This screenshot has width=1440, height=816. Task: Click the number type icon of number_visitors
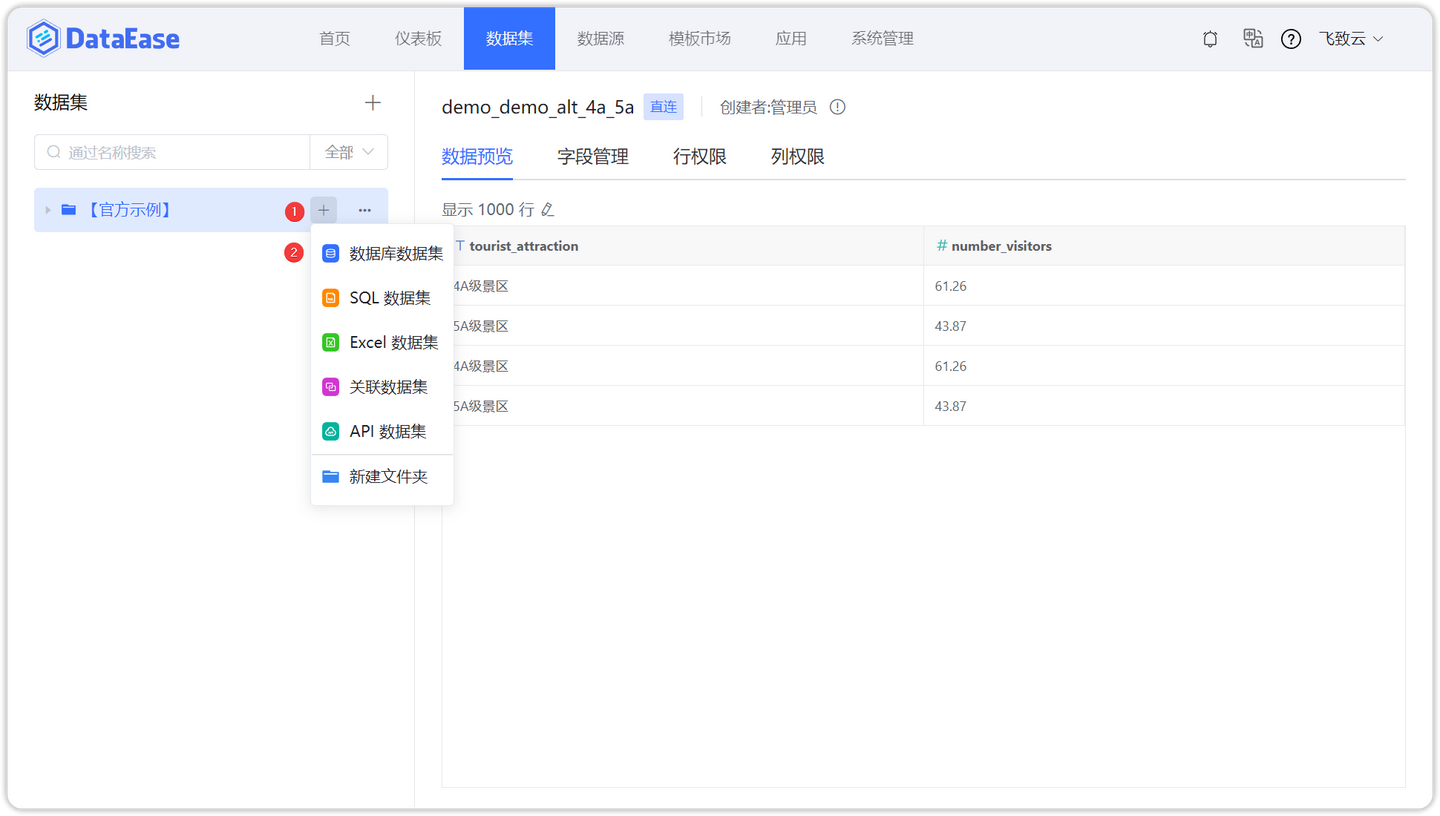[941, 245]
